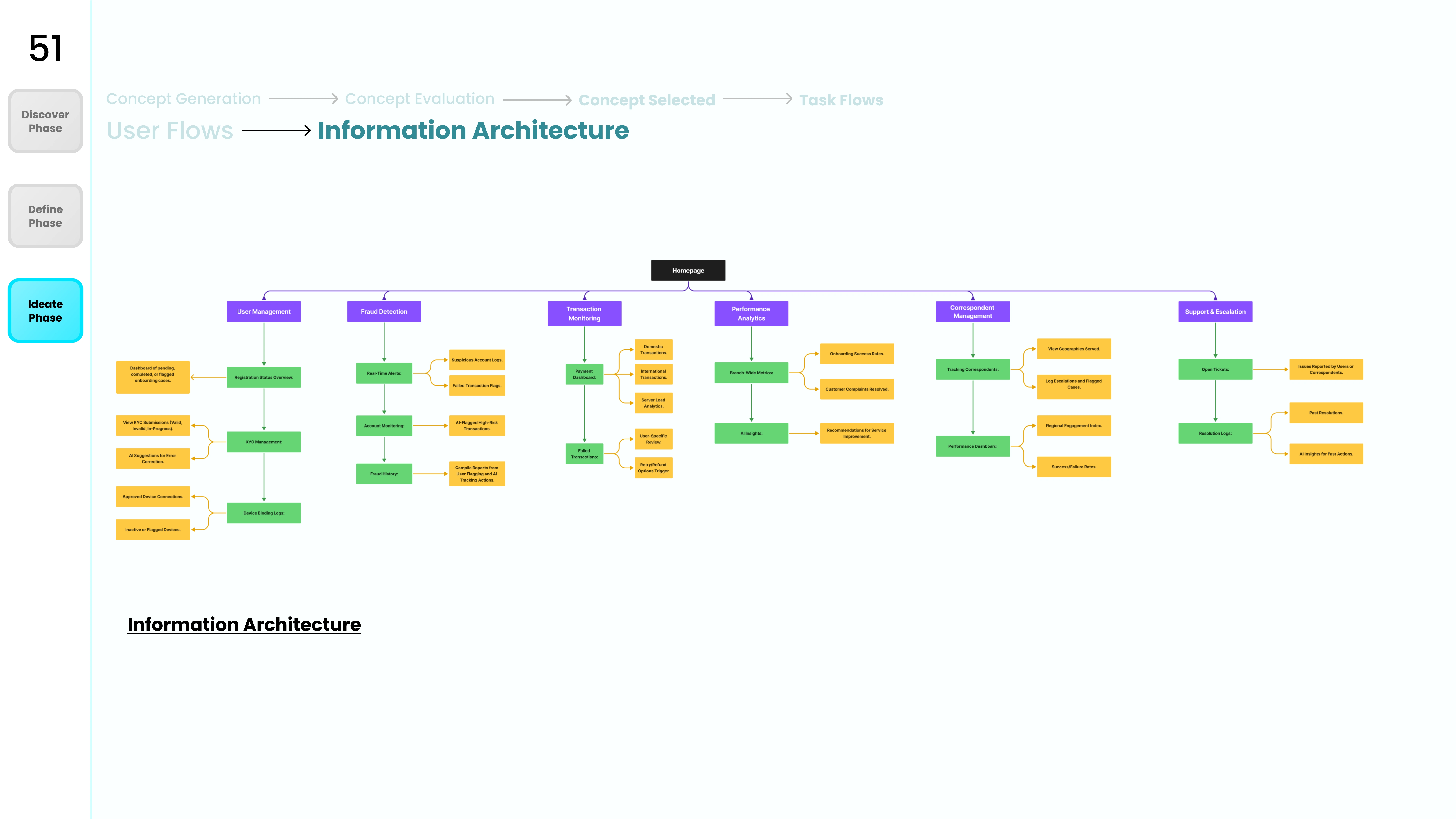The image size is (1456, 819).
Task: Click the Concept Generation breadcrumb
Action: click(184, 99)
